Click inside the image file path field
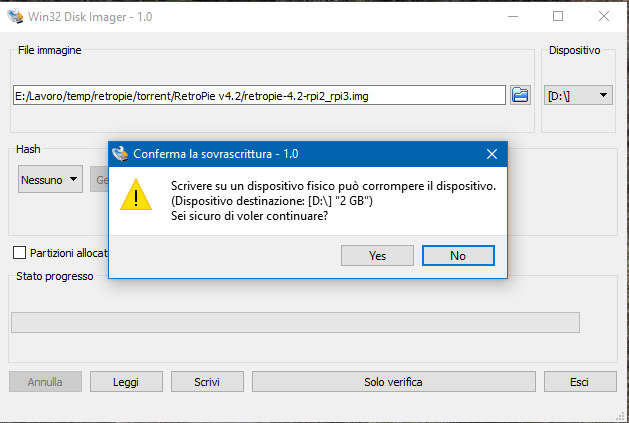Viewport: 629px width, 423px height. [x=258, y=95]
